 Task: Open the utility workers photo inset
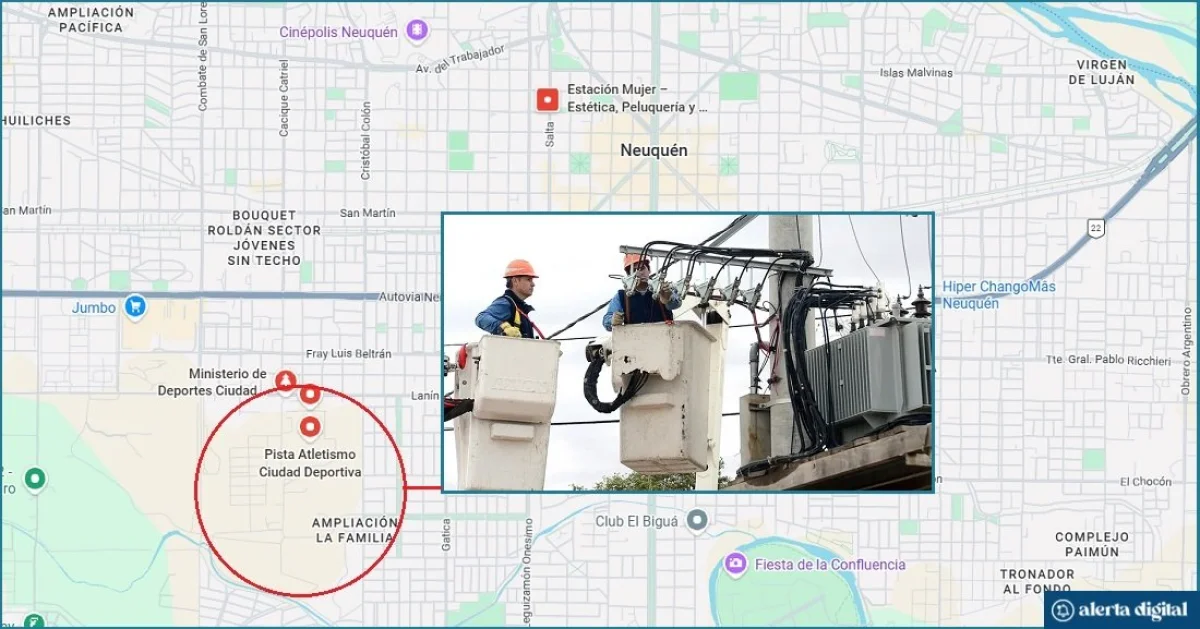(688, 352)
